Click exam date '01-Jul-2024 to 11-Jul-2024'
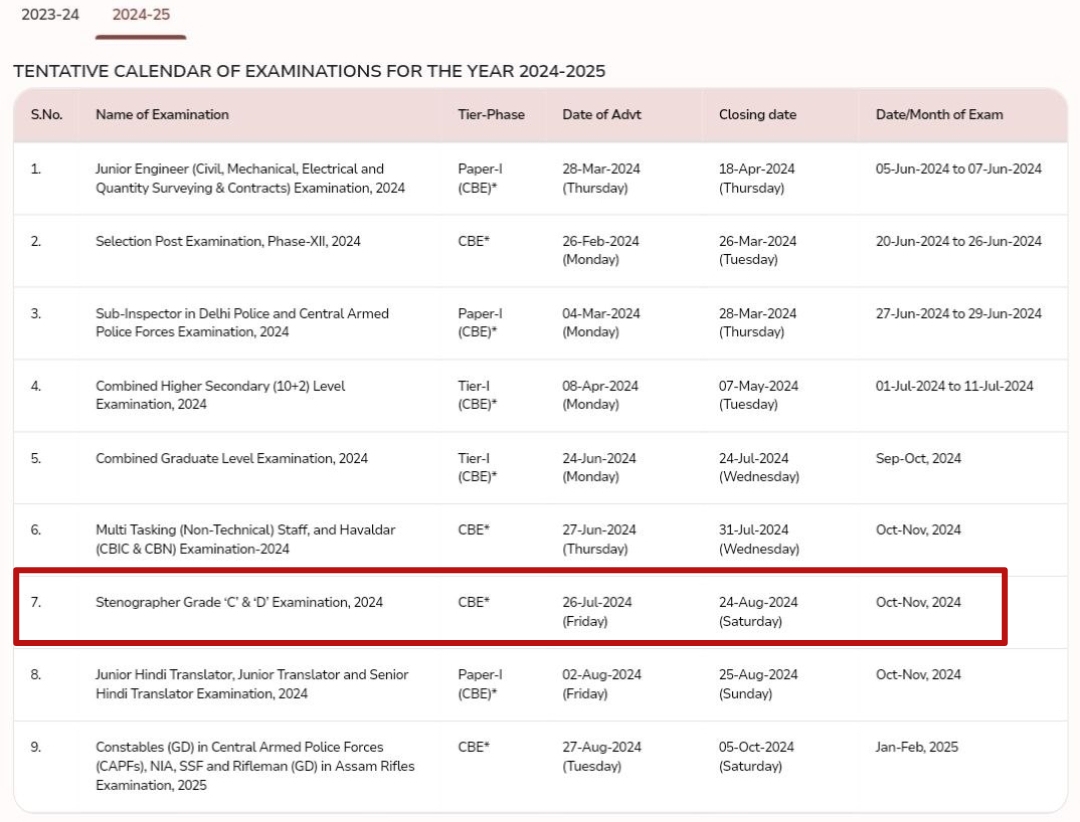 pos(954,386)
